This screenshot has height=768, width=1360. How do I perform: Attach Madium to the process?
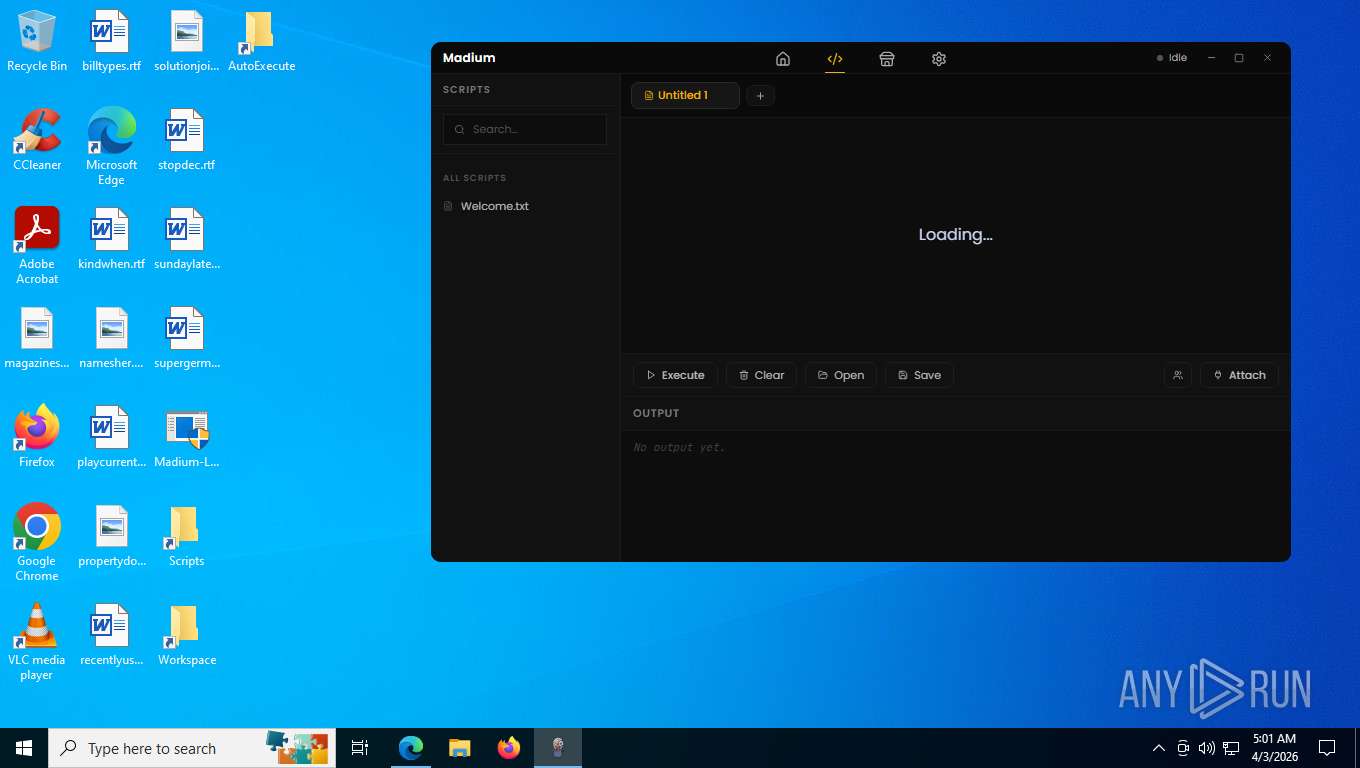coord(1239,375)
